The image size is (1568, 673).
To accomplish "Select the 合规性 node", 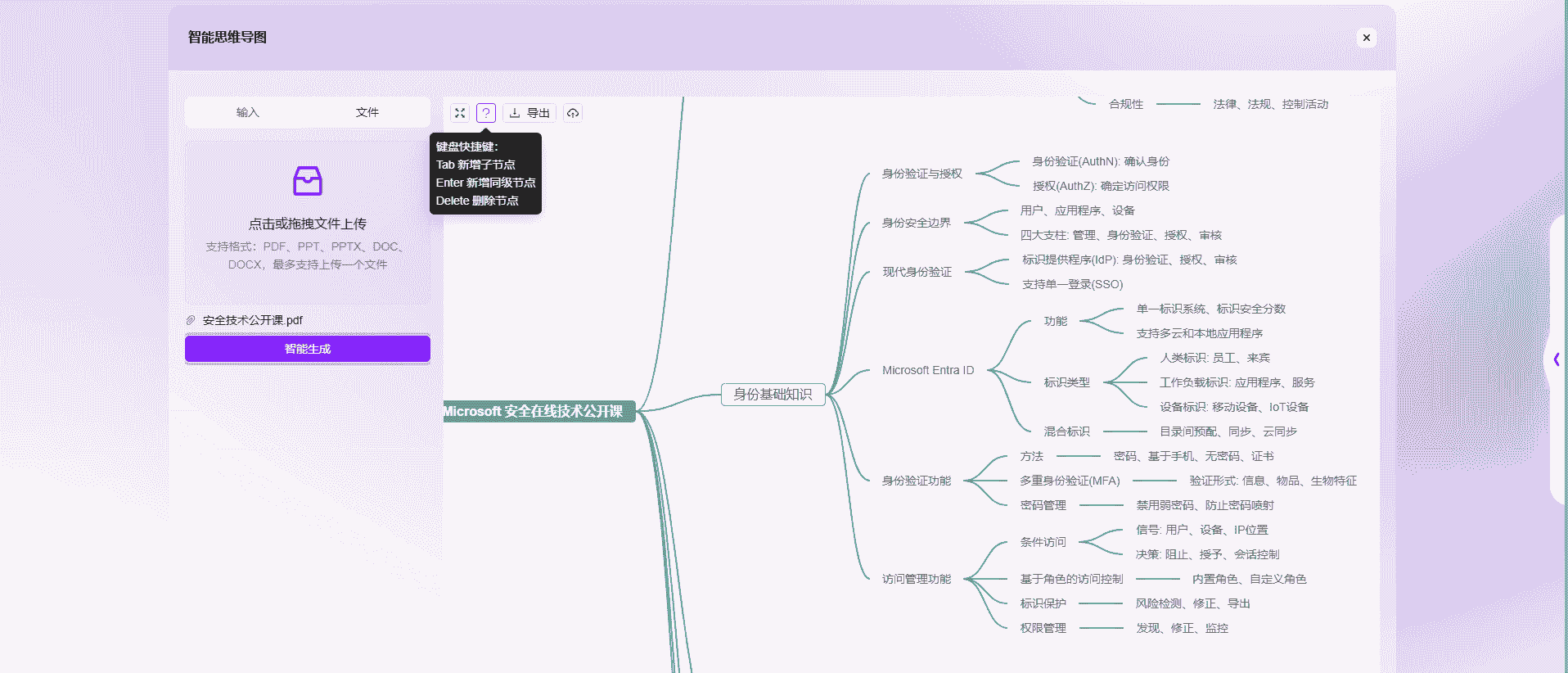I will 1126,104.
